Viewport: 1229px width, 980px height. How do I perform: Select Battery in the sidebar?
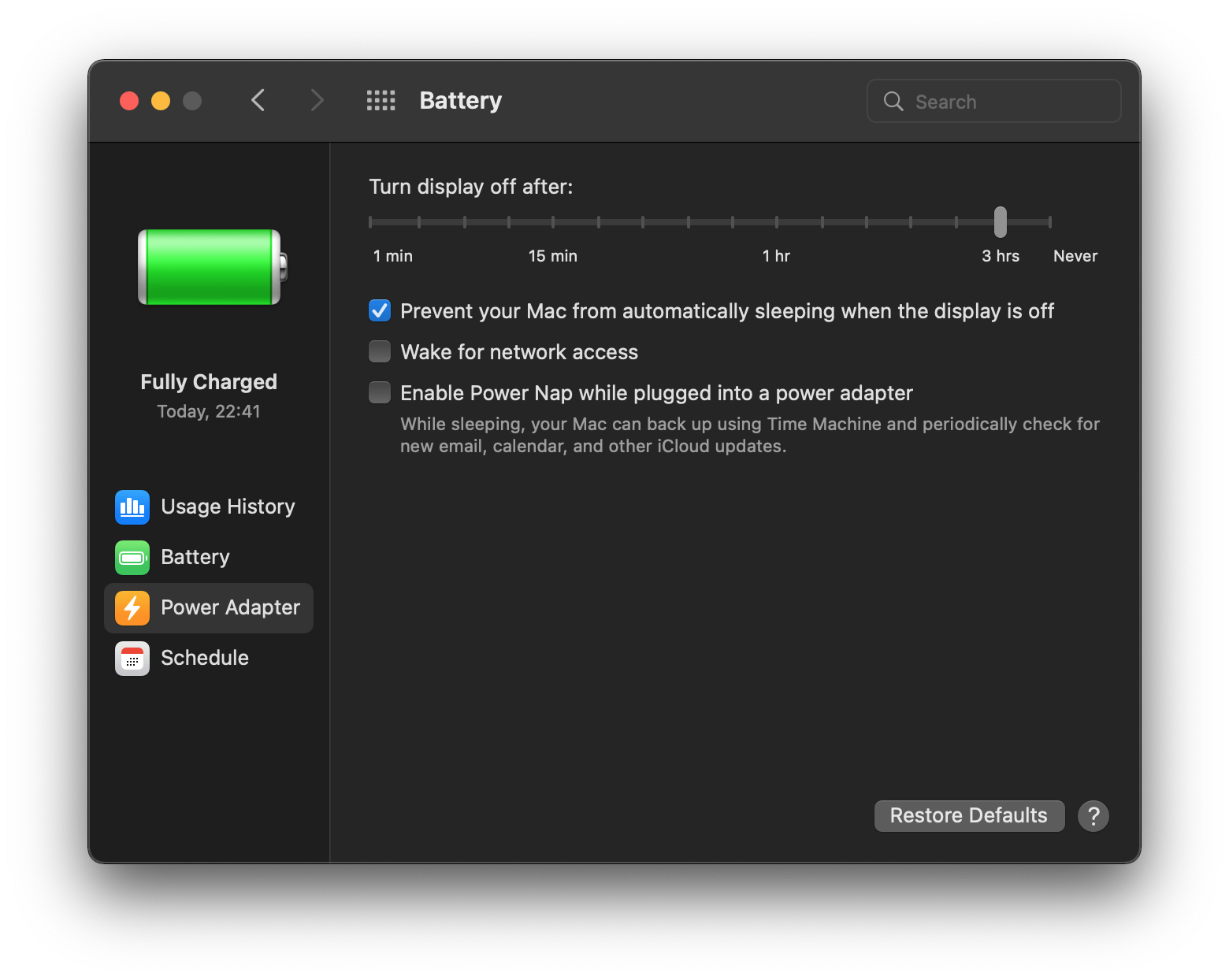coord(209,557)
